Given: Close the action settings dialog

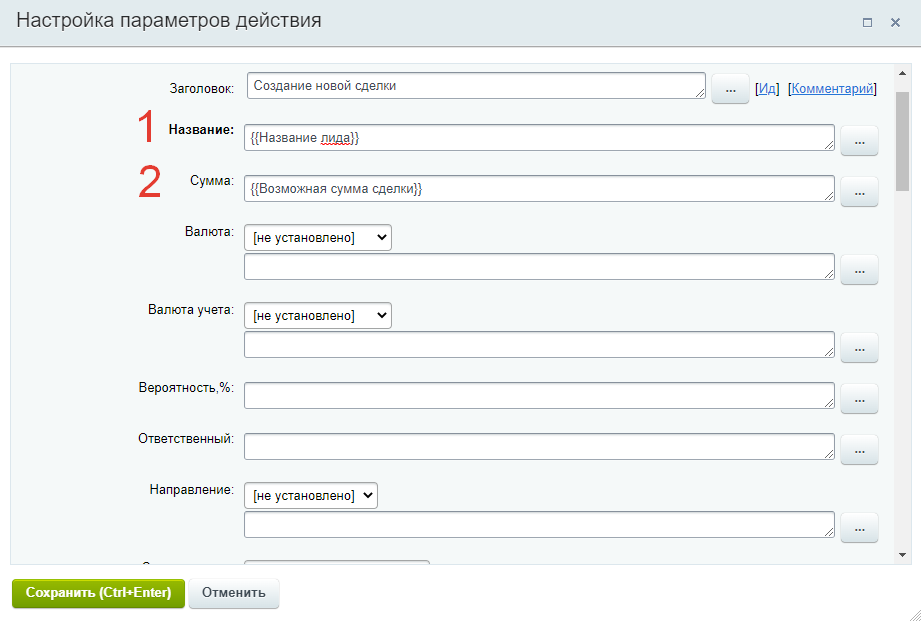Looking at the screenshot, I should click(896, 22).
